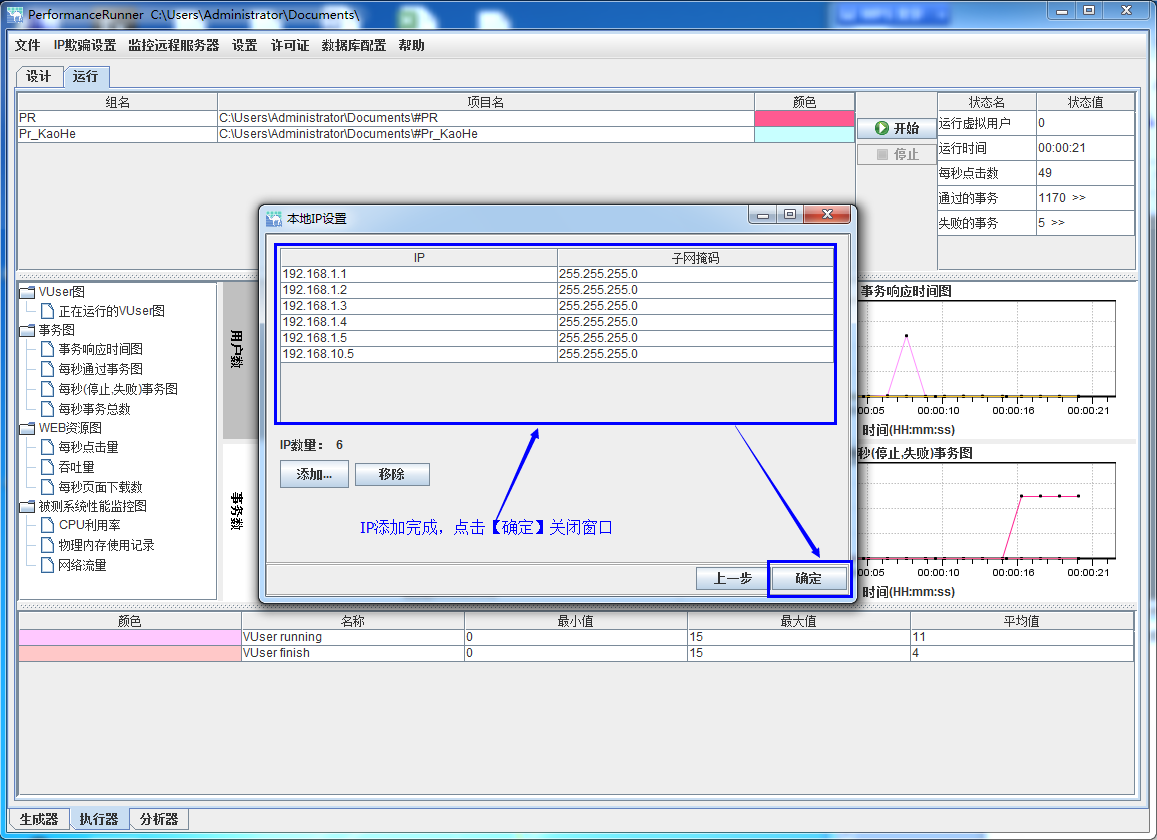Open the IP欺骗设置 menu

coord(84,45)
